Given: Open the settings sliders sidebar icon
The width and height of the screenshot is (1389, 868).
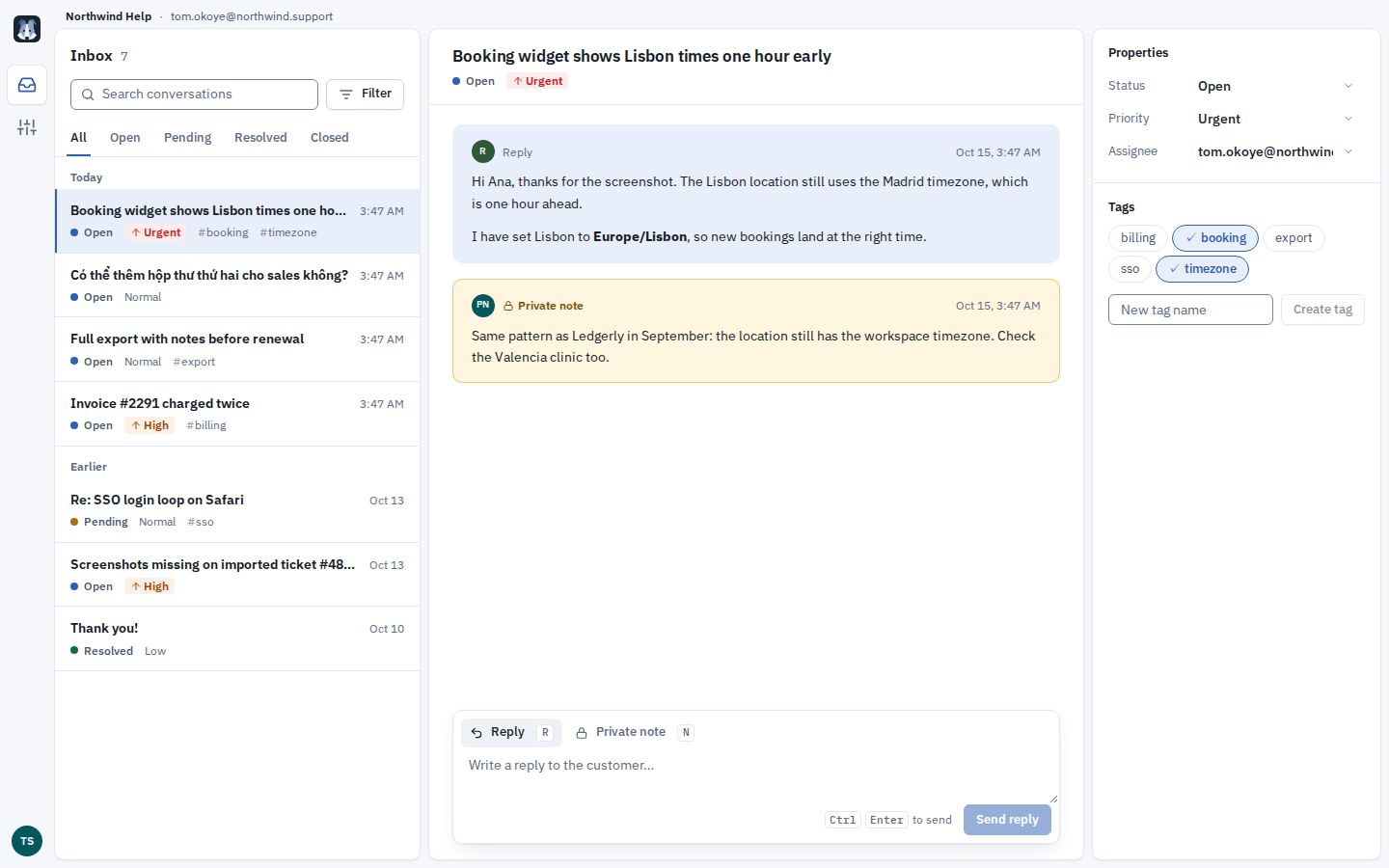Looking at the screenshot, I should 27,127.
